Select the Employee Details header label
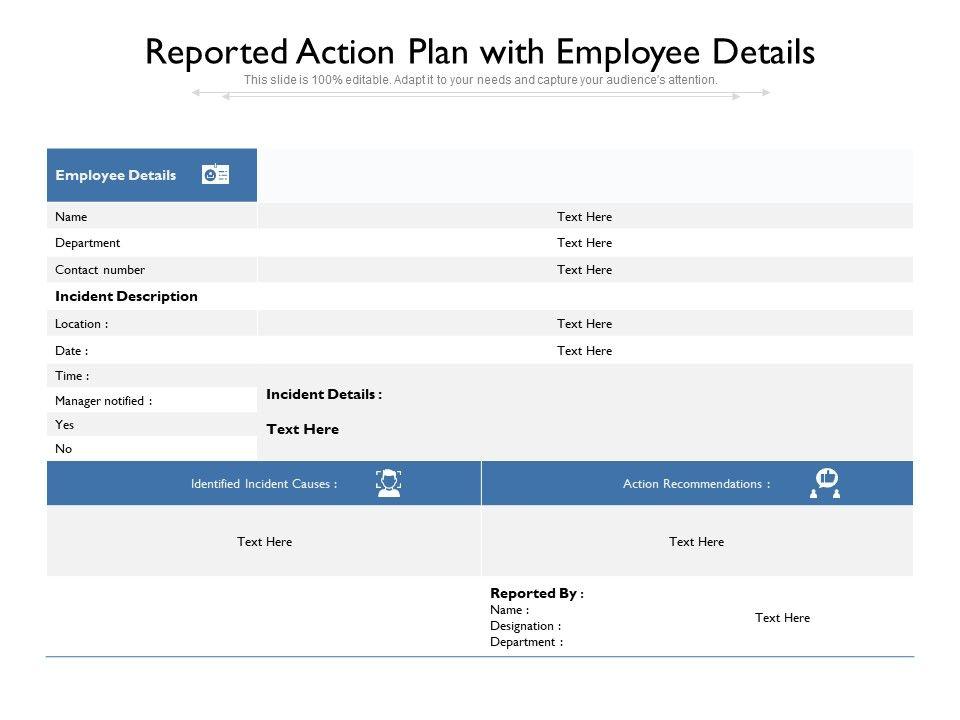The width and height of the screenshot is (960, 720). coord(116,176)
